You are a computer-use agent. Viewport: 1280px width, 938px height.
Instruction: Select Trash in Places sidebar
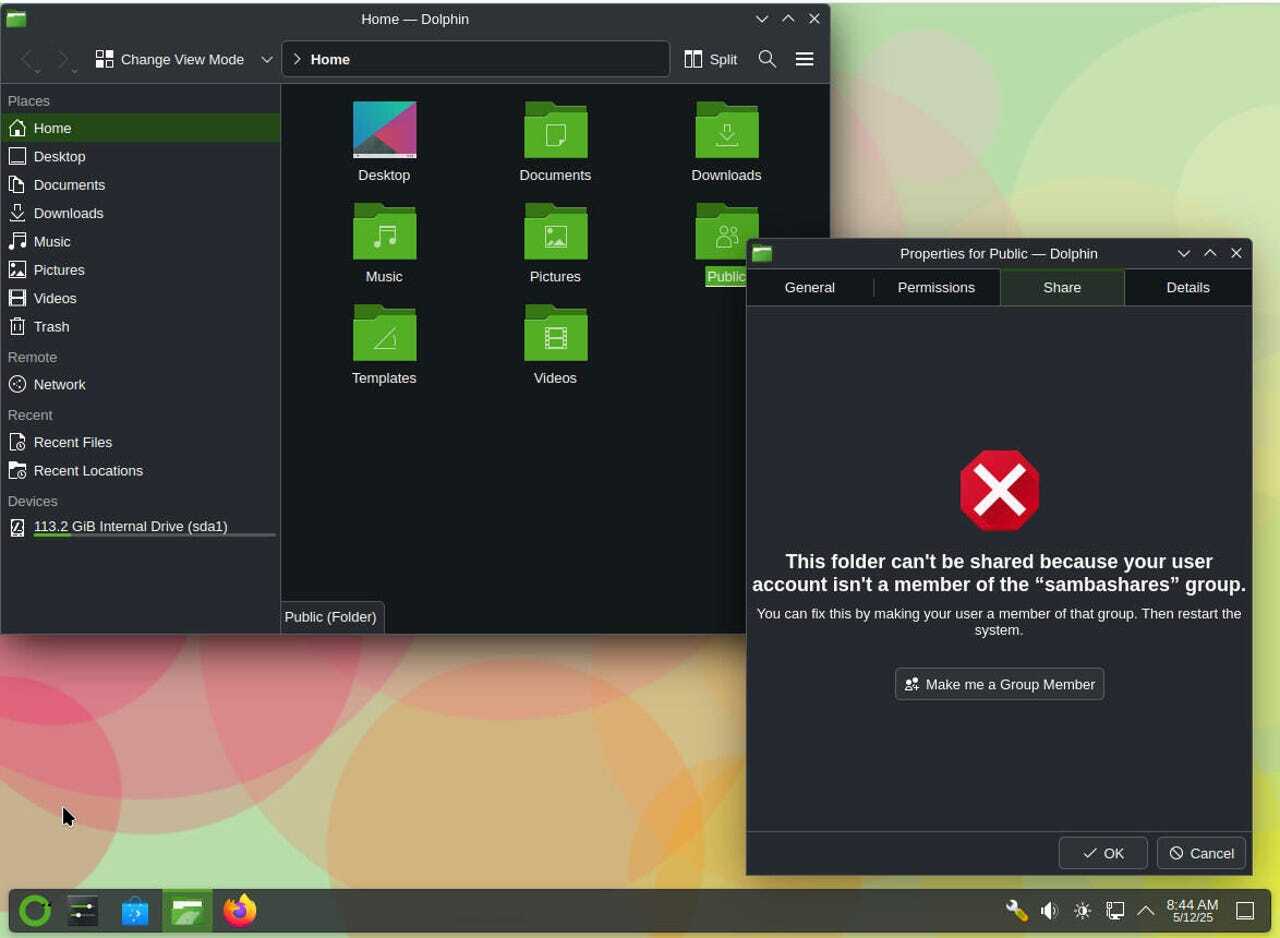(x=51, y=326)
